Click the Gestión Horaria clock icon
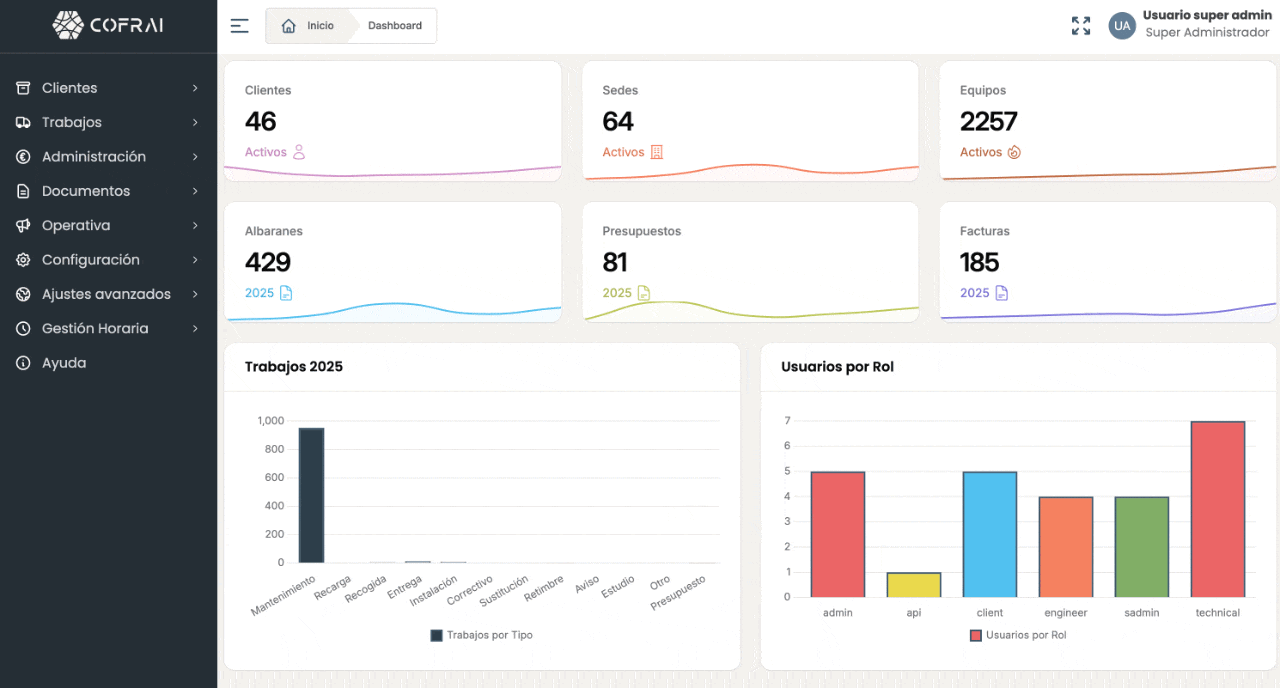This screenshot has height=688, width=1280. (23, 329)
